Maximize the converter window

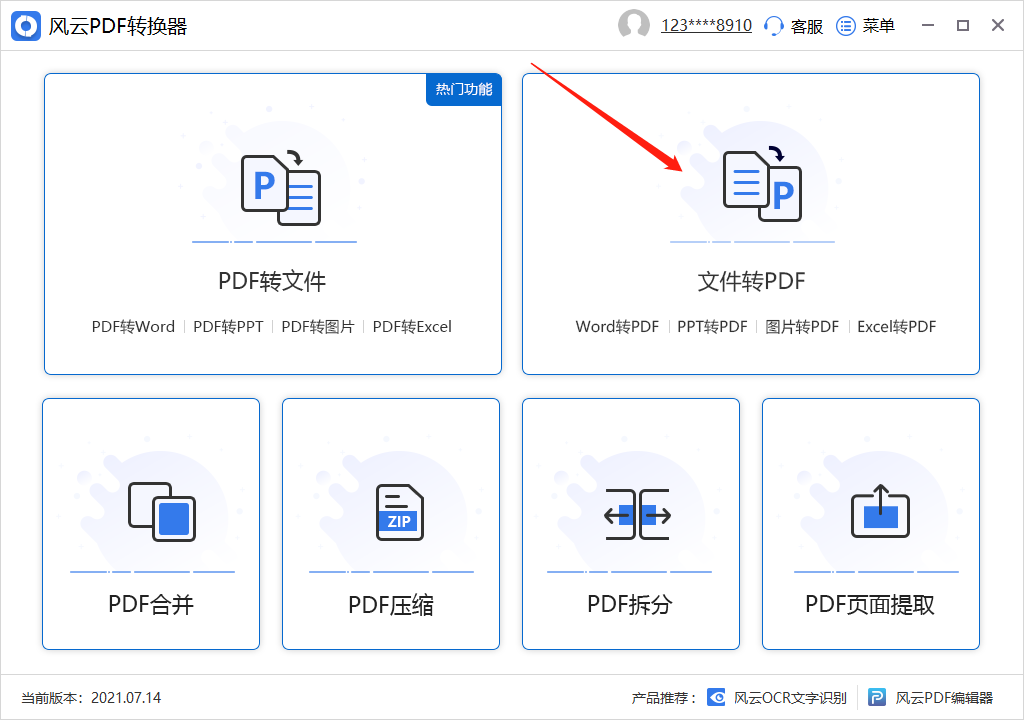click(x=963, y=25)
